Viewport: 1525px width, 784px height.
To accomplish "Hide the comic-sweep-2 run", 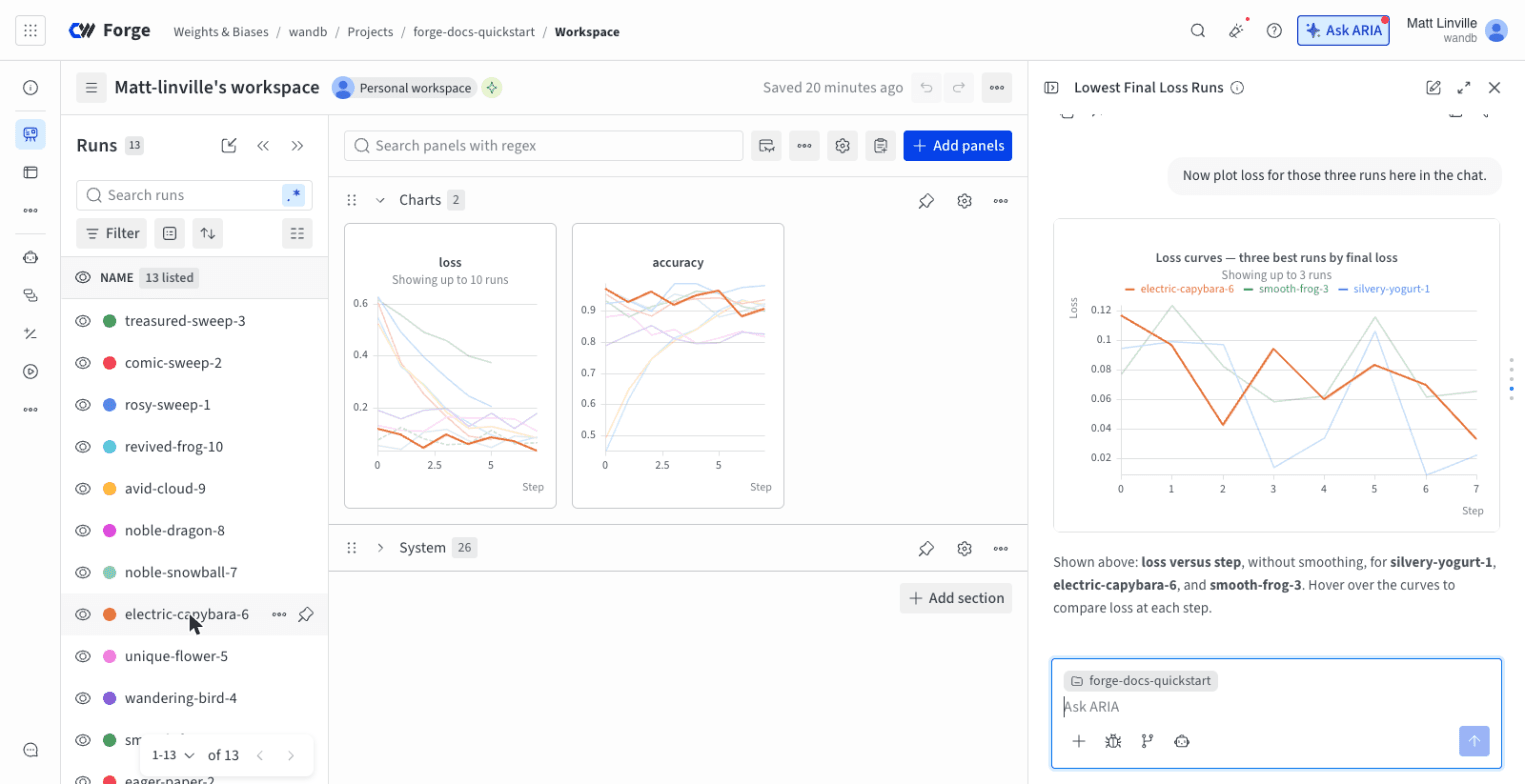I will pos(83,363).
